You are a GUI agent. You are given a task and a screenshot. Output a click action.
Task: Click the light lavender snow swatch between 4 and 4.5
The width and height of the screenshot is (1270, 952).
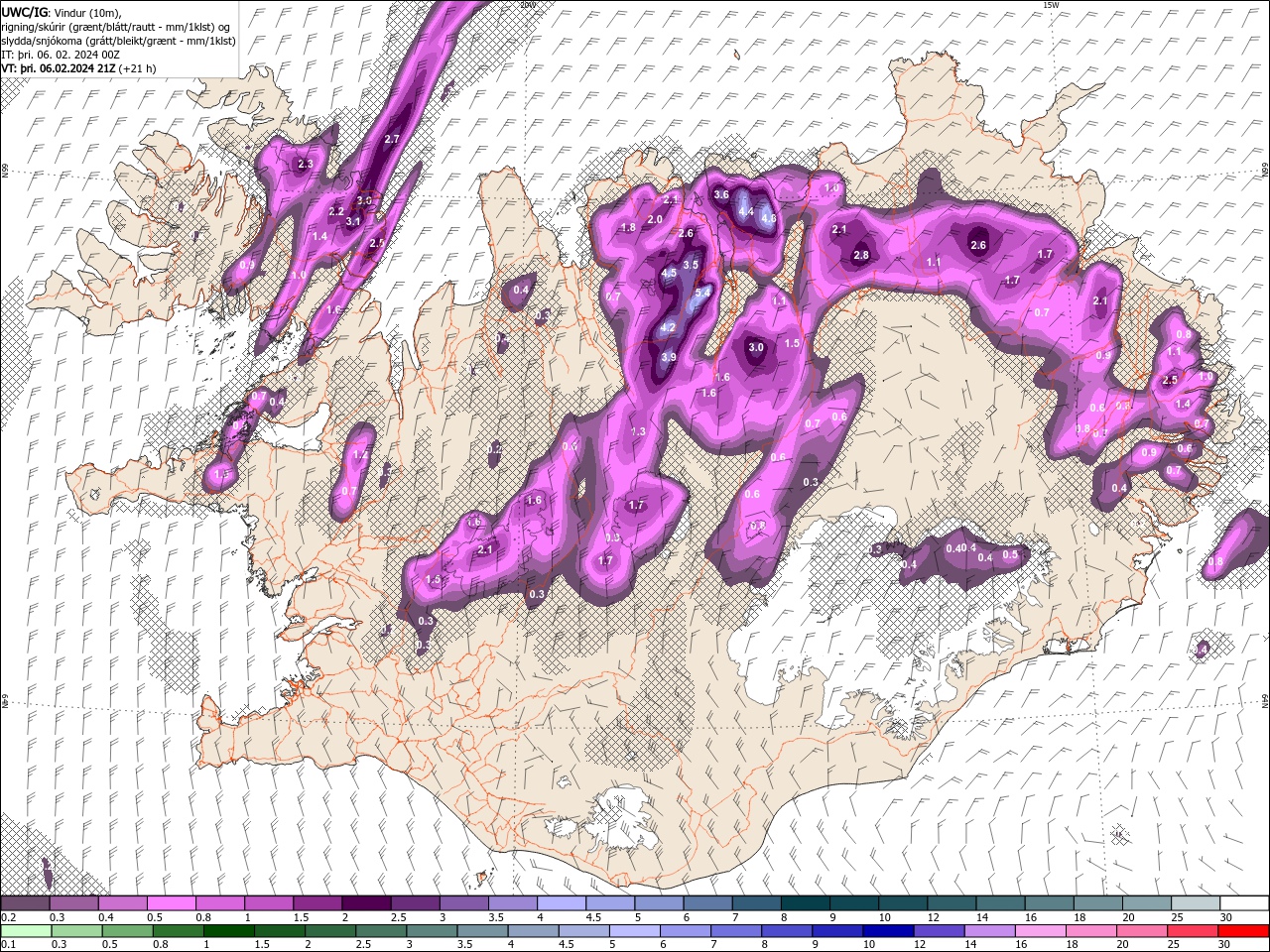561,903
